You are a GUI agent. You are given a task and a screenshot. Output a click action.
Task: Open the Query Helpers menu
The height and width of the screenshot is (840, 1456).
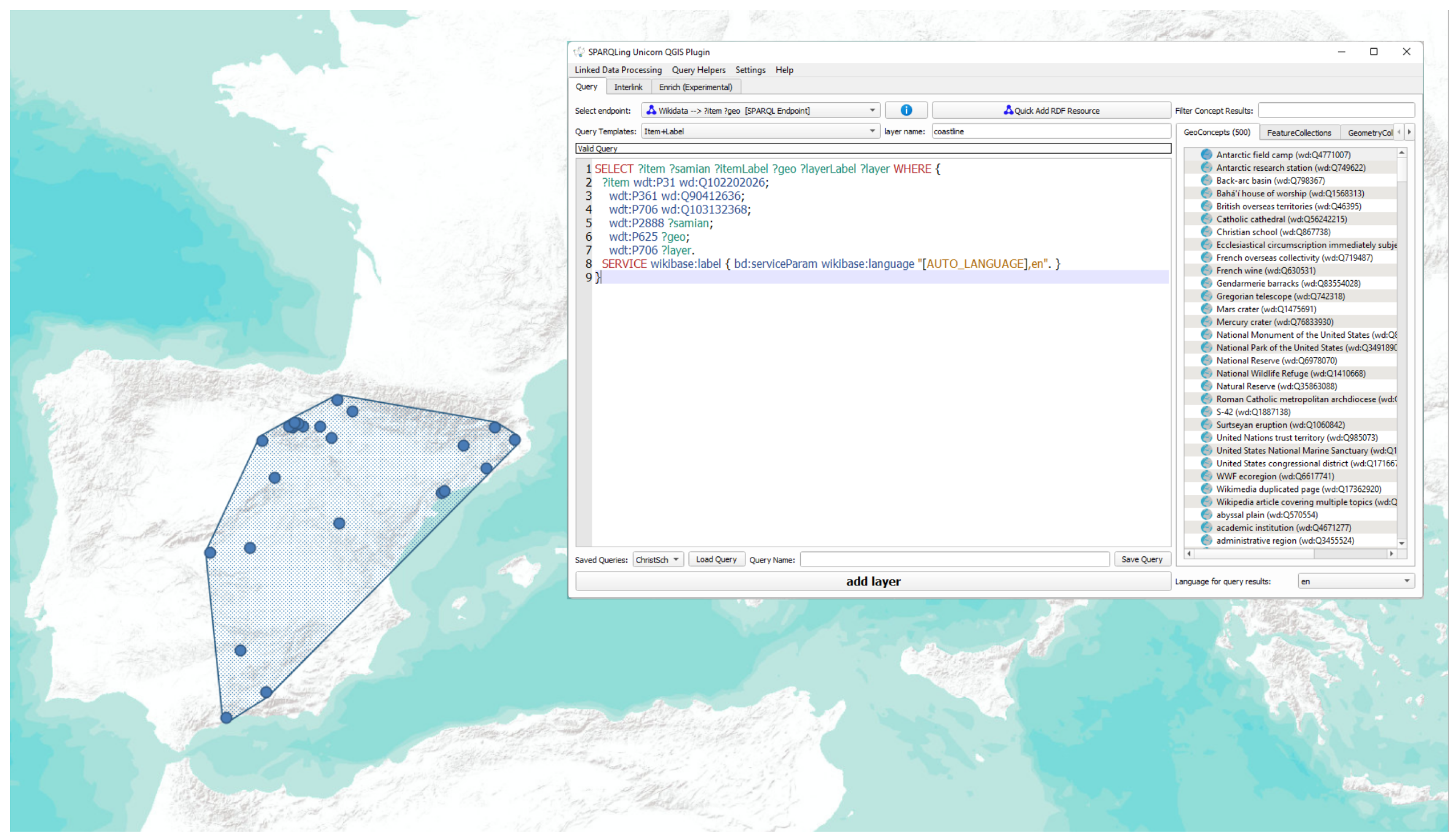coord(698,70)
